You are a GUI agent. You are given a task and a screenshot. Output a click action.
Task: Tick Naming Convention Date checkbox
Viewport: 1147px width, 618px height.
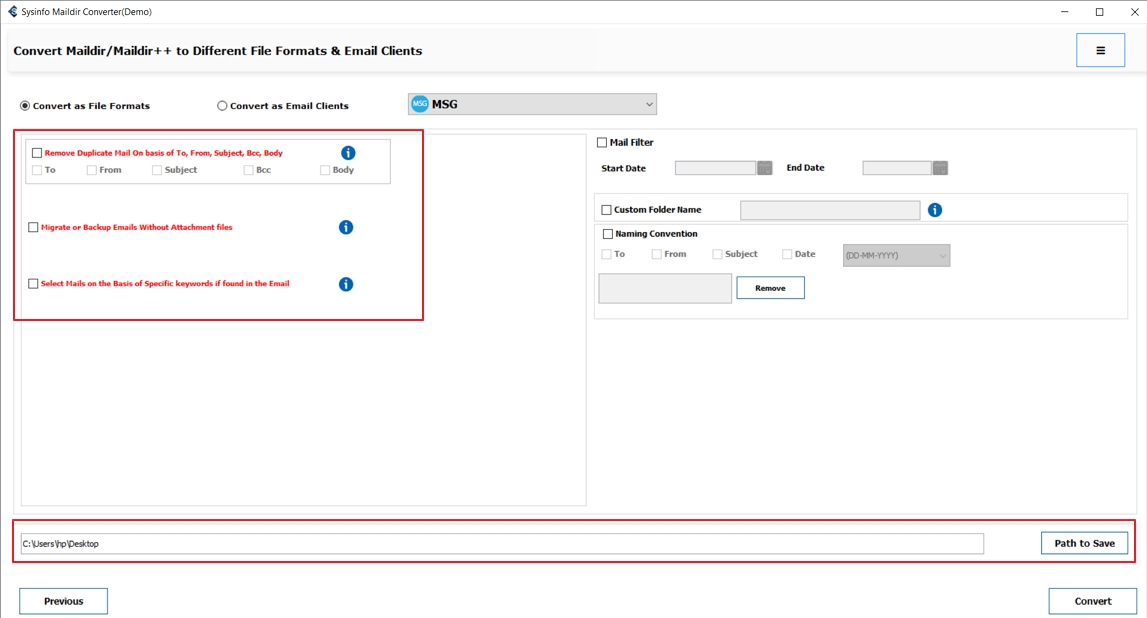[786, 254]
